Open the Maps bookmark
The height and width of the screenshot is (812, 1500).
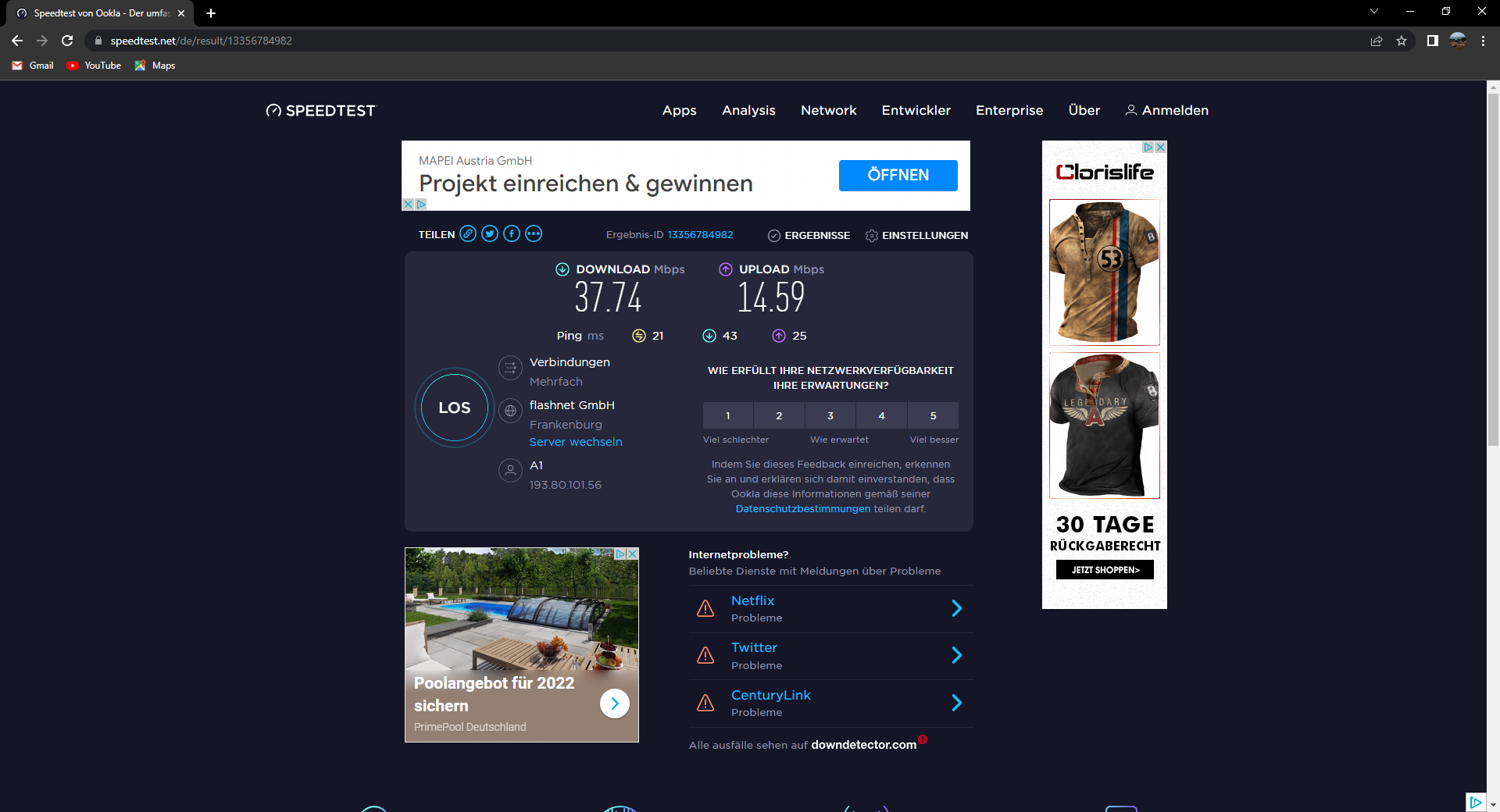155,66
